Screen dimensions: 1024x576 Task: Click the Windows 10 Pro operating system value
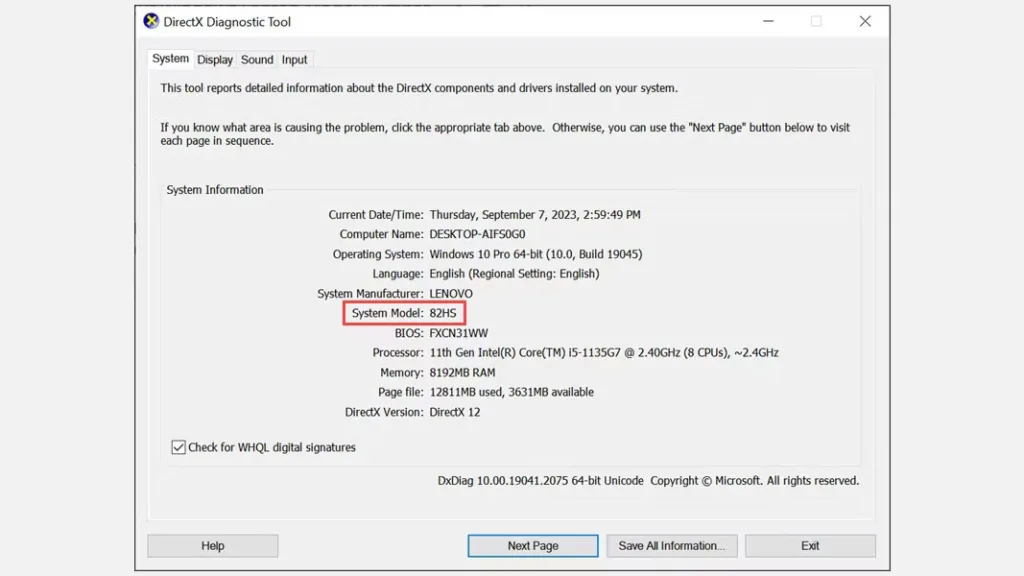pyautogui.click(x=536, y=254)
